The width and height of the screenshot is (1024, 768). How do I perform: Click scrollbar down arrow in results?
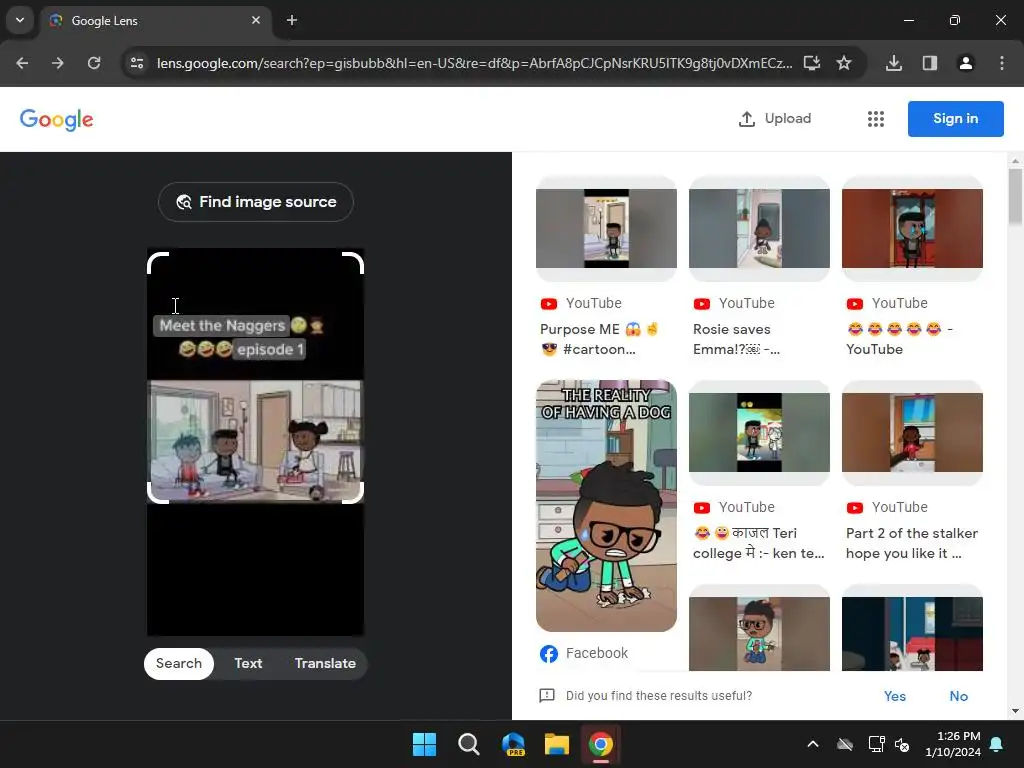coord(1015,711)
